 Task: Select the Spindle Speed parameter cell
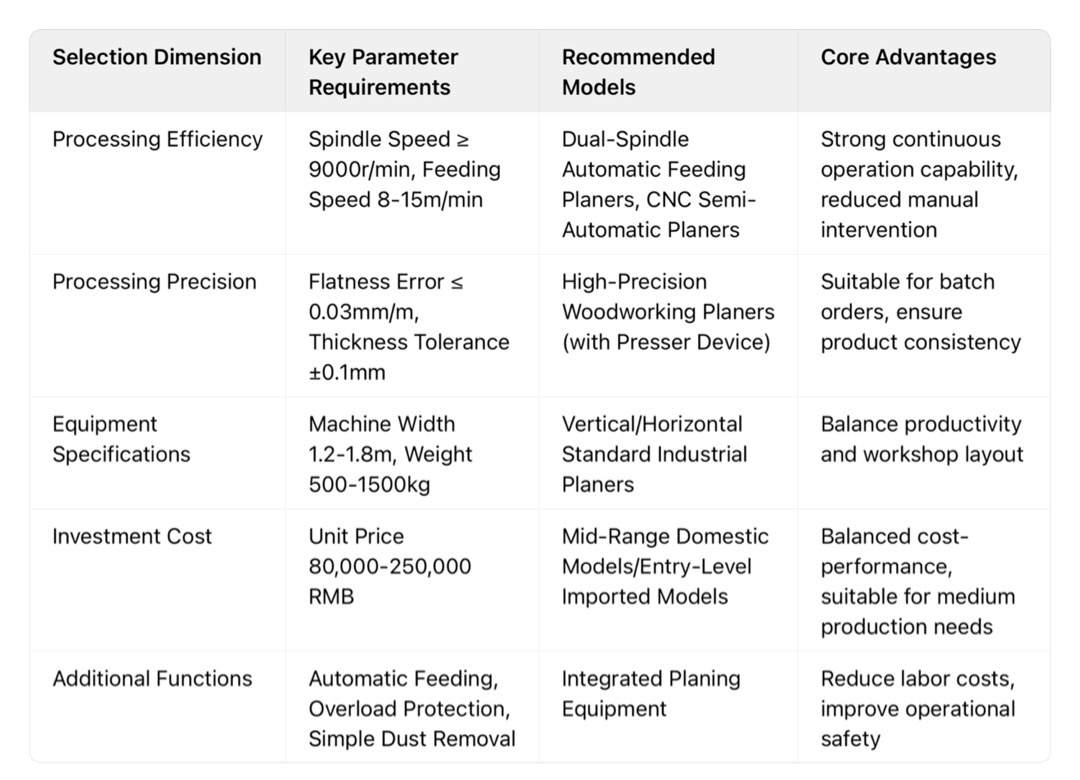pos(404,169)
